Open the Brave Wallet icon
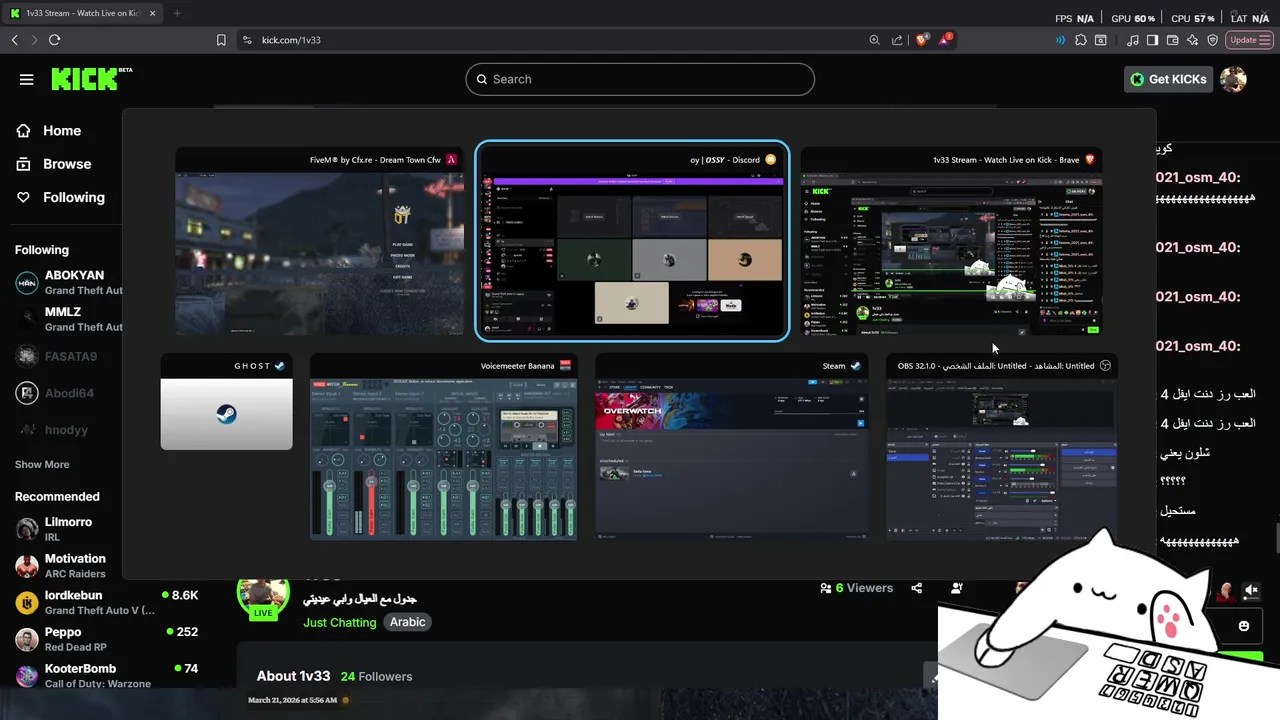The height and width of the screenshot is (720, 1280). coord(1172,40)
